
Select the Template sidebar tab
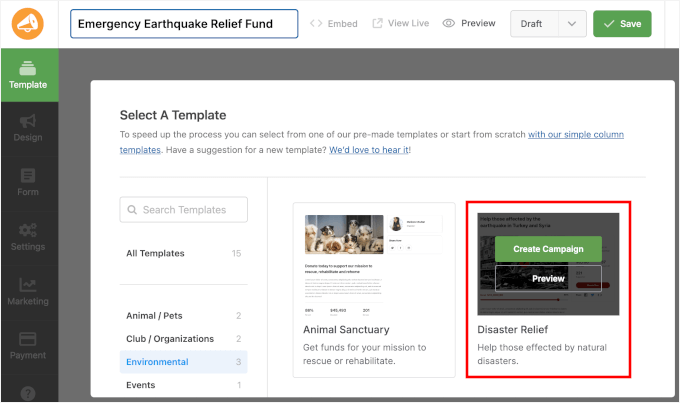point(28,75)
